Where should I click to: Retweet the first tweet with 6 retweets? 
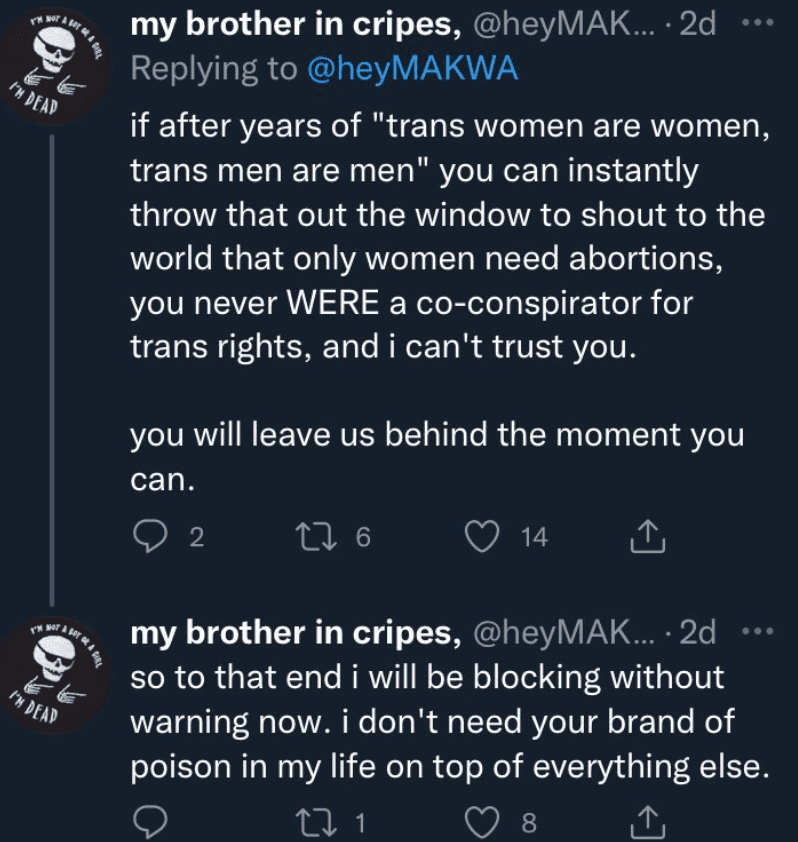pos(317,536)
